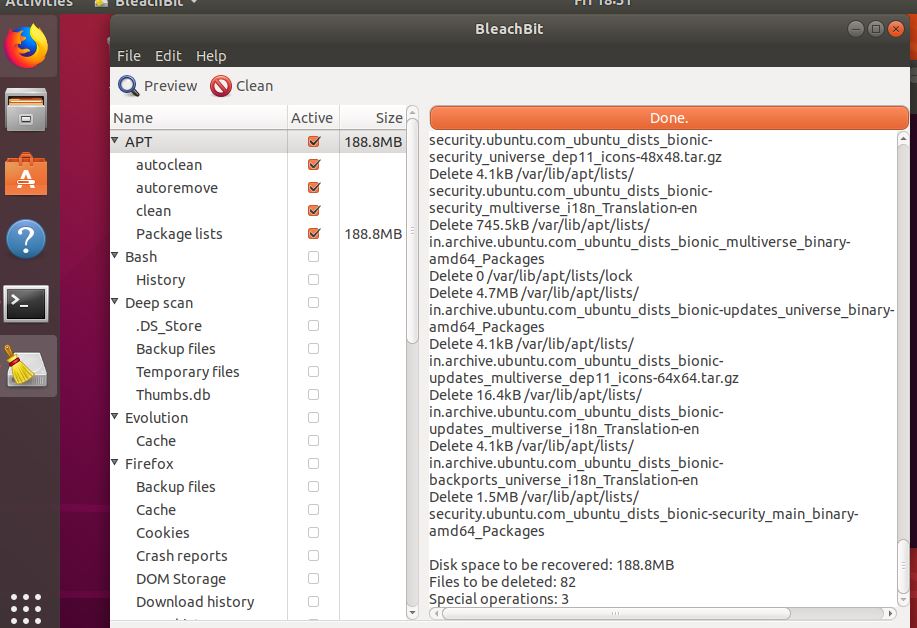Select the Temporary files row
This screenshot has width=917, height=628.
pyautogui.click(x=257, y=372)
